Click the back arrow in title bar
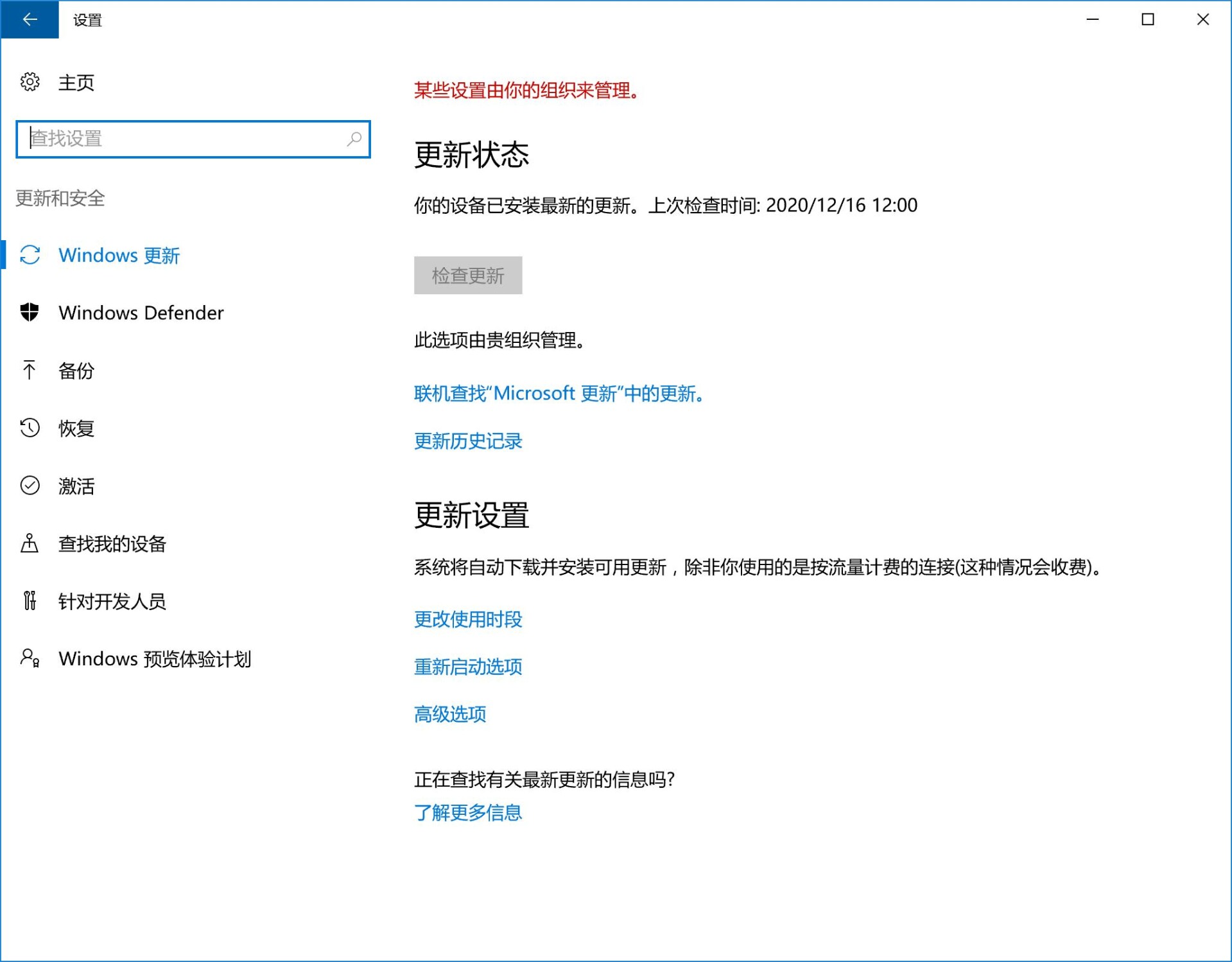The image size is (1232, 962). tap(30, 20)
